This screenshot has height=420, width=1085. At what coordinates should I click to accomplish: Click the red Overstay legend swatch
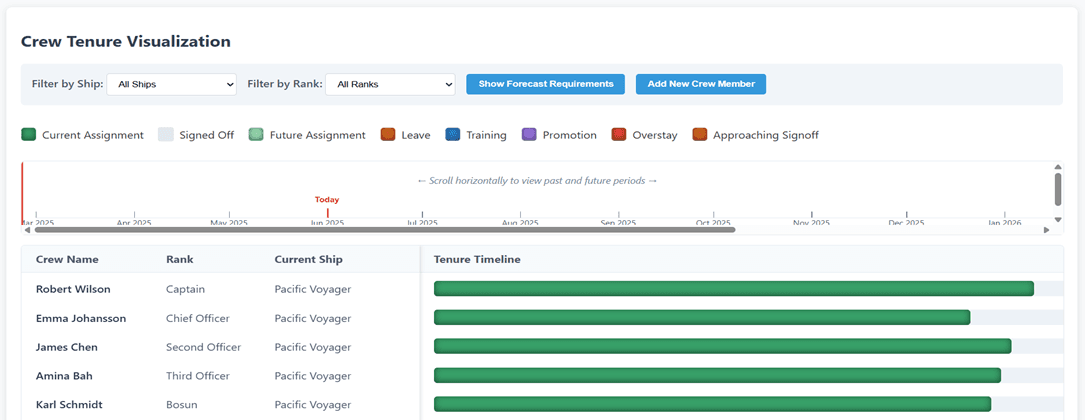pyautogui.click(x=619, y=135)
